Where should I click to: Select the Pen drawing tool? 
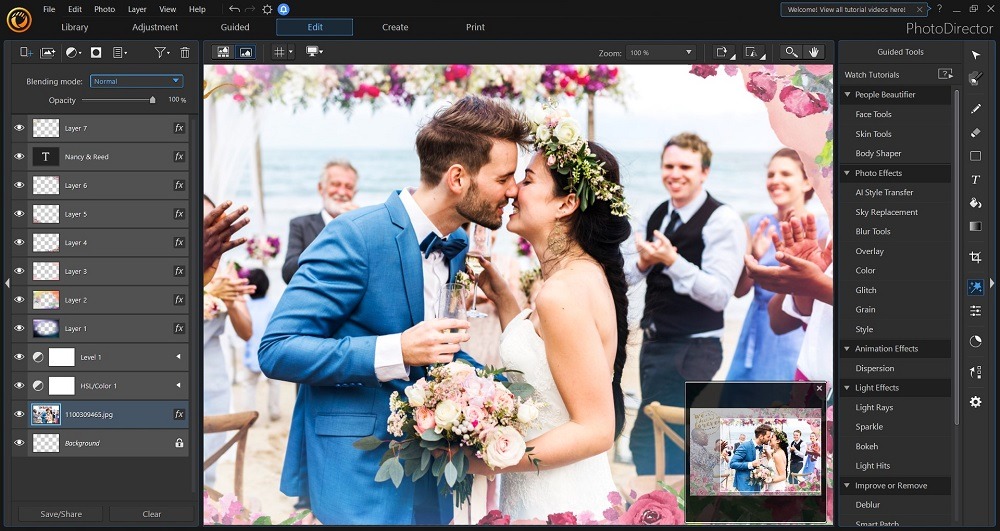(x=975, y=108)
